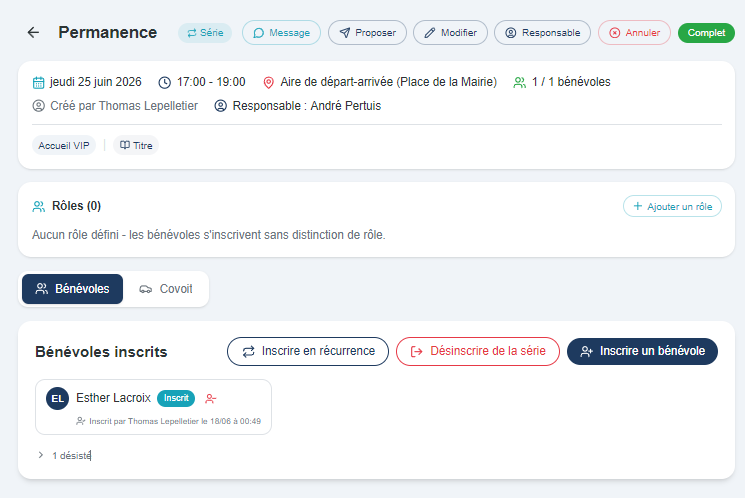Click the volunteers count icon
This screenshot has width=745, height=498.
point(520,83)
